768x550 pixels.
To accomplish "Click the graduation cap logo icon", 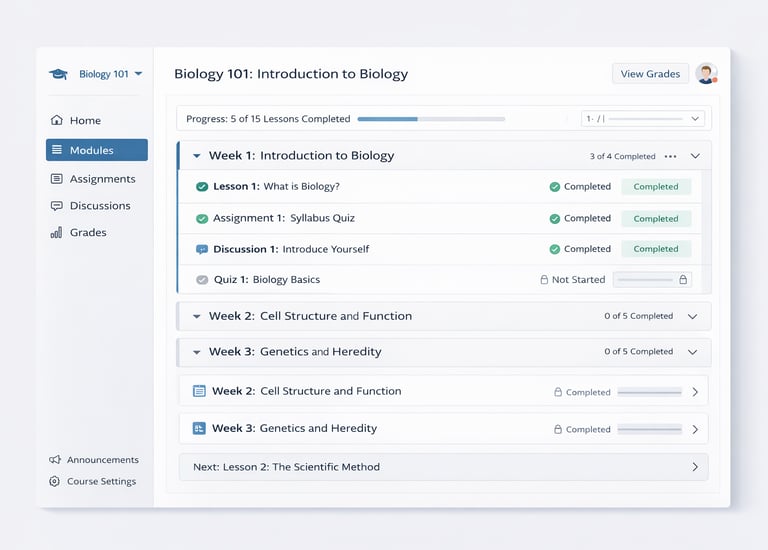I will click(x=58, y=74).
